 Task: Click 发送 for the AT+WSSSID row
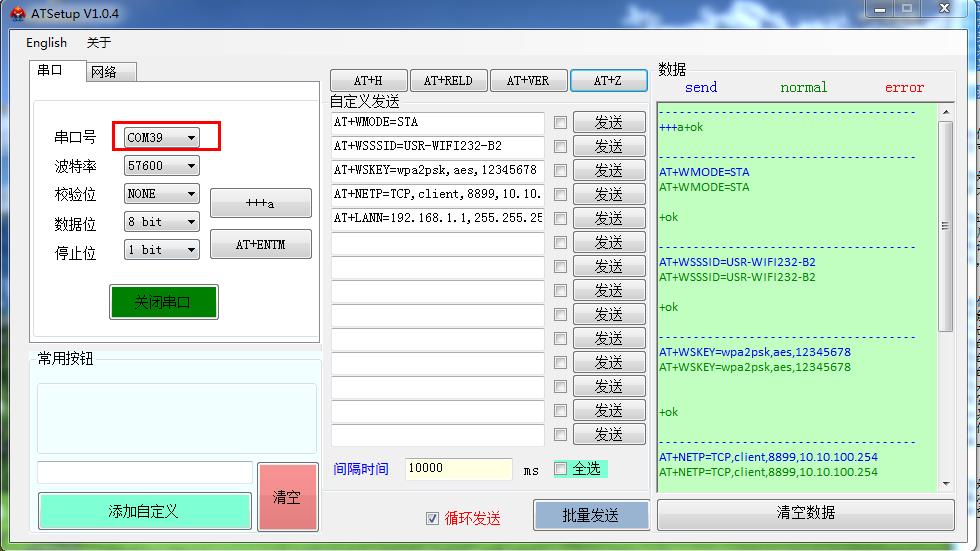click(609, 147)
